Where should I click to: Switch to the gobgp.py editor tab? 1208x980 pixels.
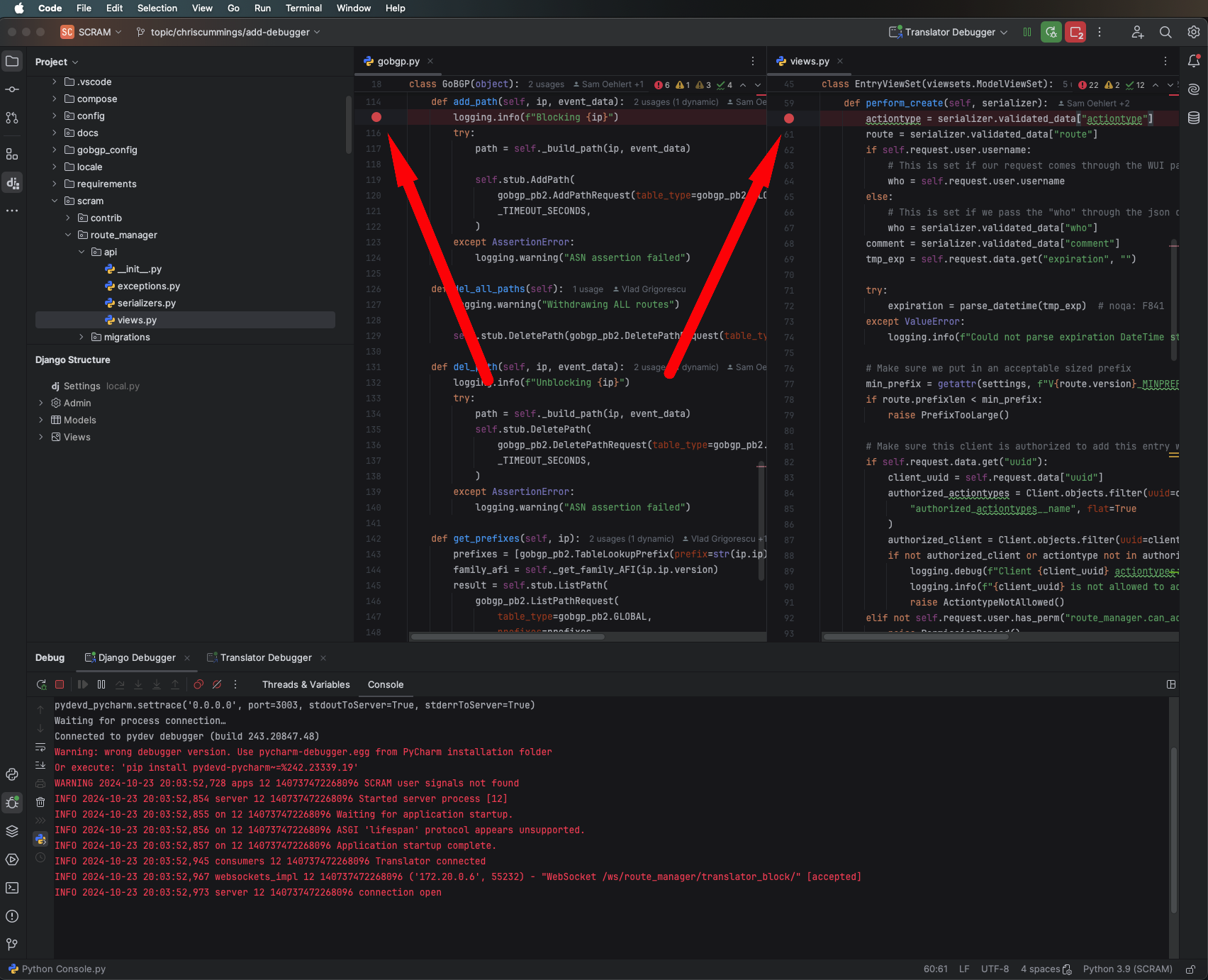[398, 61]
